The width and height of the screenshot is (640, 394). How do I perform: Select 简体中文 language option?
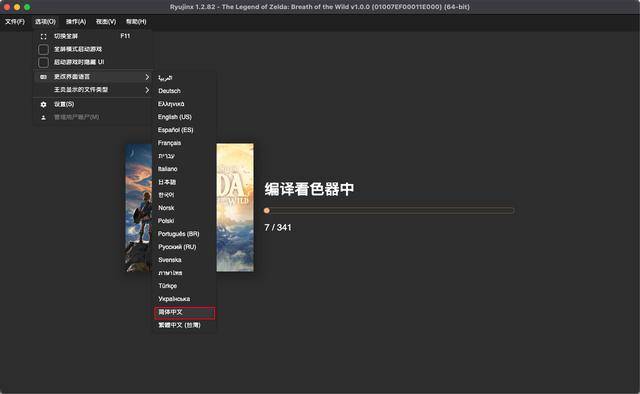184,312
